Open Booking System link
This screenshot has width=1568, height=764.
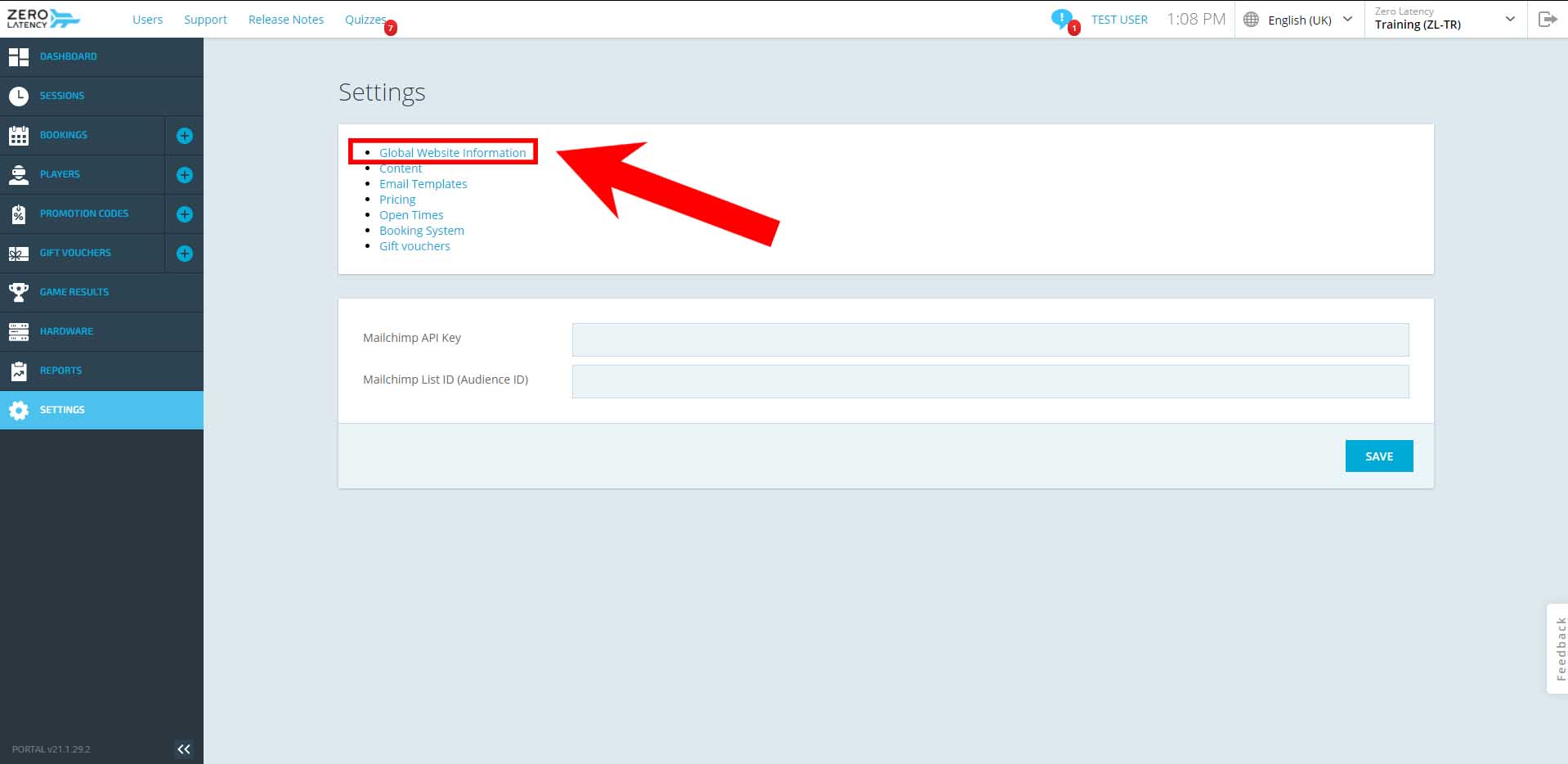(421, 231)
